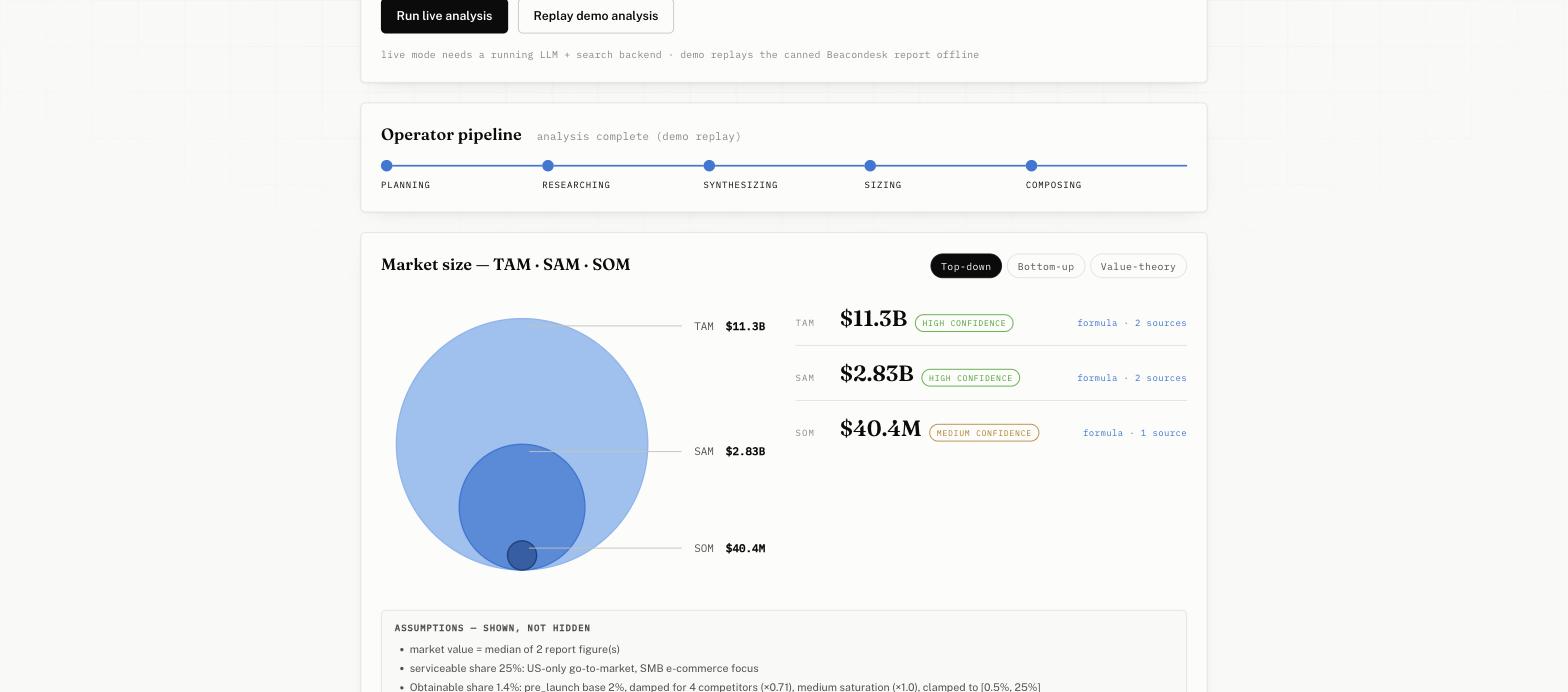
Task: Click the Researching pipeline step dot
Action: pos(548,166)
